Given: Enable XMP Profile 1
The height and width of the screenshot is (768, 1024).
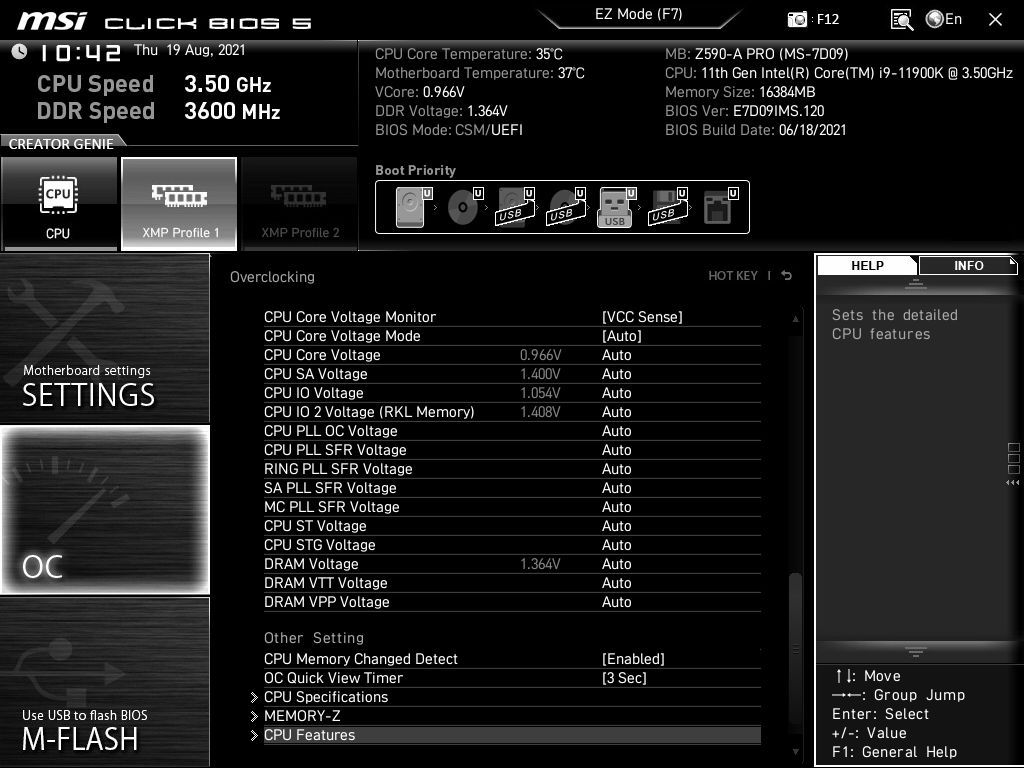Looking at the screenshot, I should pos(179,204).
